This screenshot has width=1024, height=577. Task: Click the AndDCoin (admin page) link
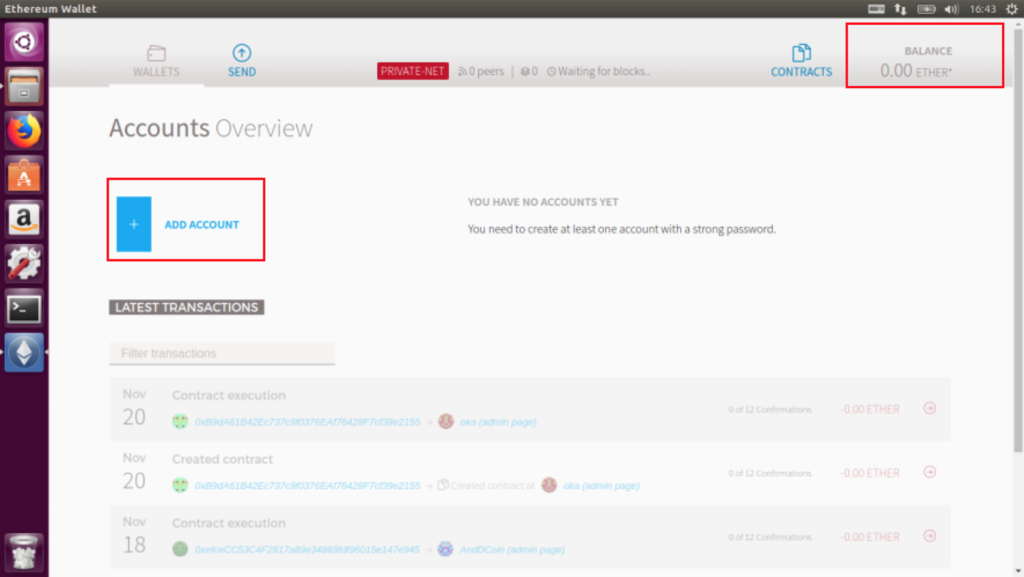point(512,550)
